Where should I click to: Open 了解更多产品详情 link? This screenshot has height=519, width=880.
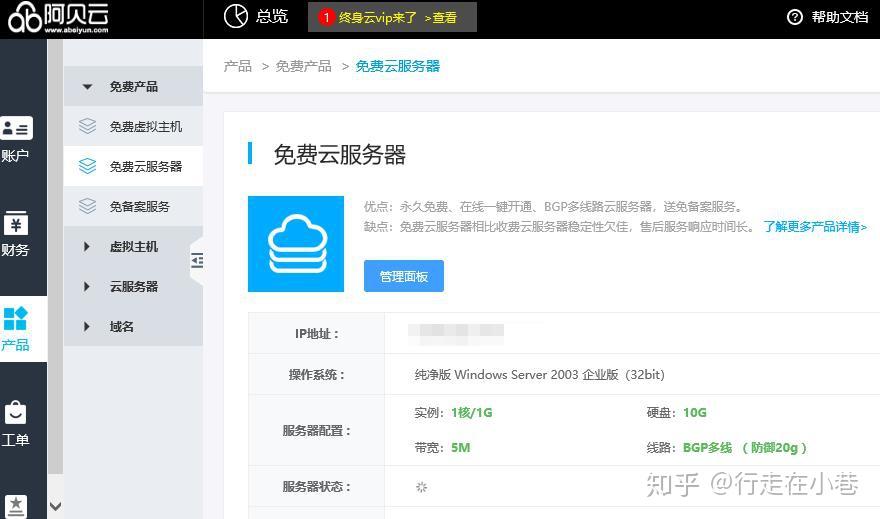pos(815,227)
